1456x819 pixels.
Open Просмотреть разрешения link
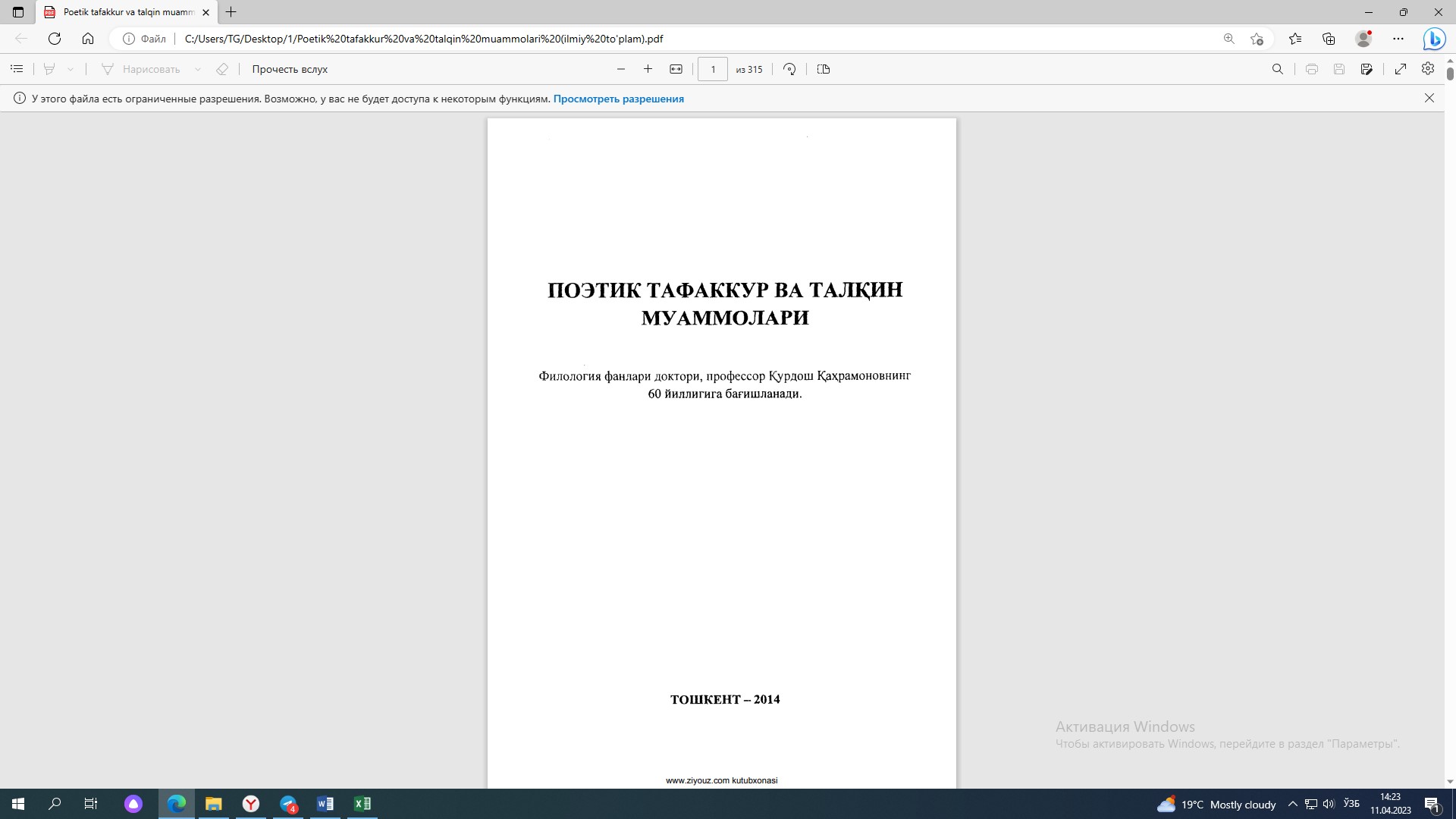[618, 99]
